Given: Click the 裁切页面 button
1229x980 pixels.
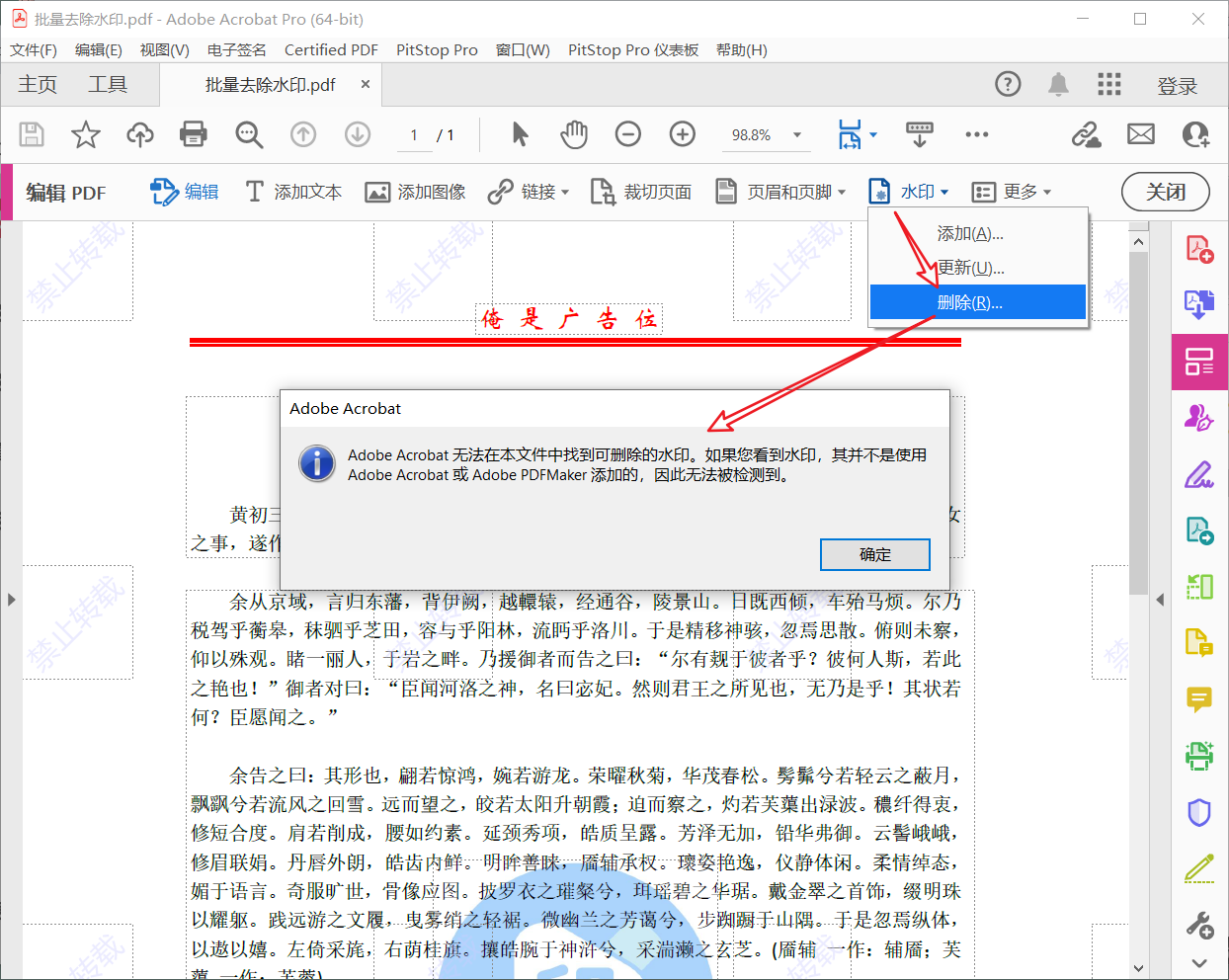Looking at the screenshot, I should (641, 192).
